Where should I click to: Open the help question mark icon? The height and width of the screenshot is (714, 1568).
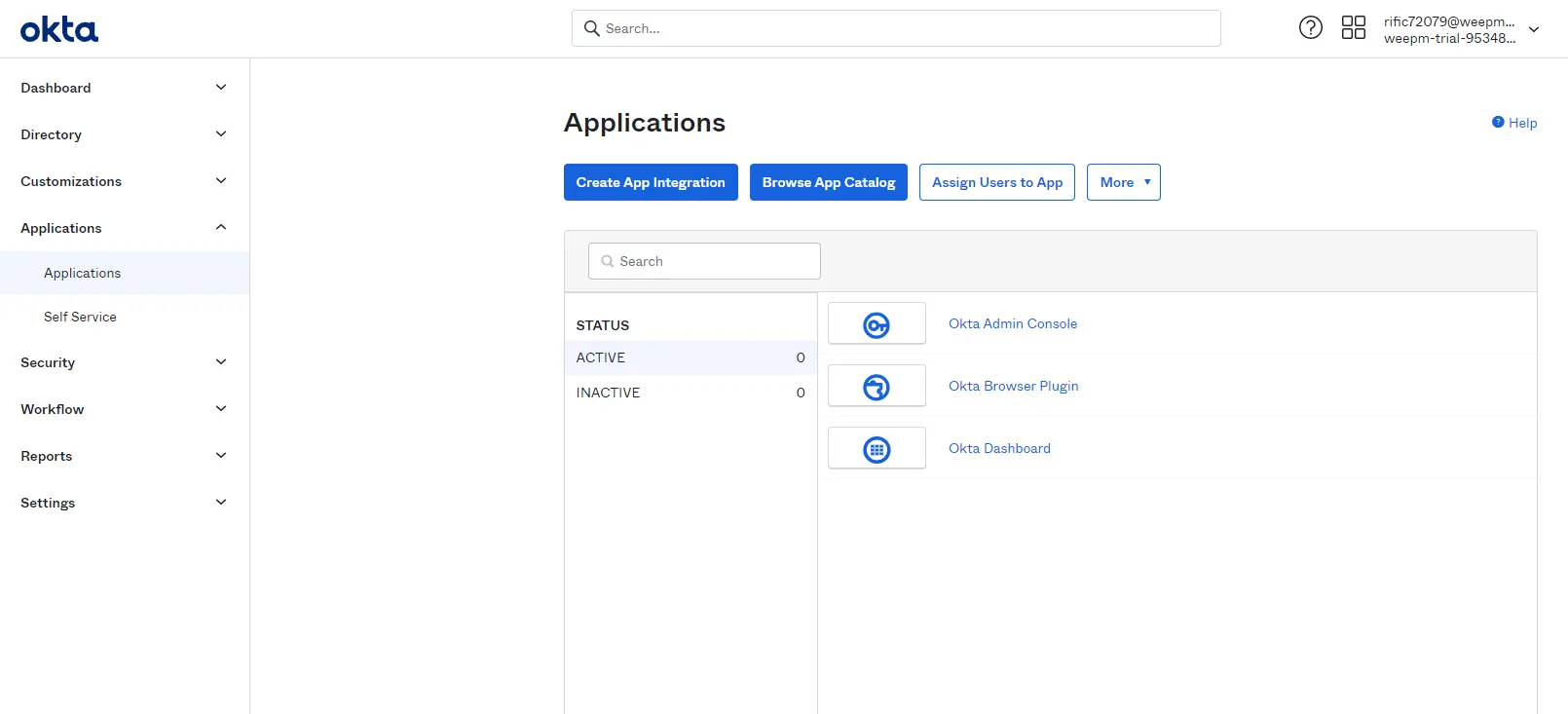coord(1311,27)
